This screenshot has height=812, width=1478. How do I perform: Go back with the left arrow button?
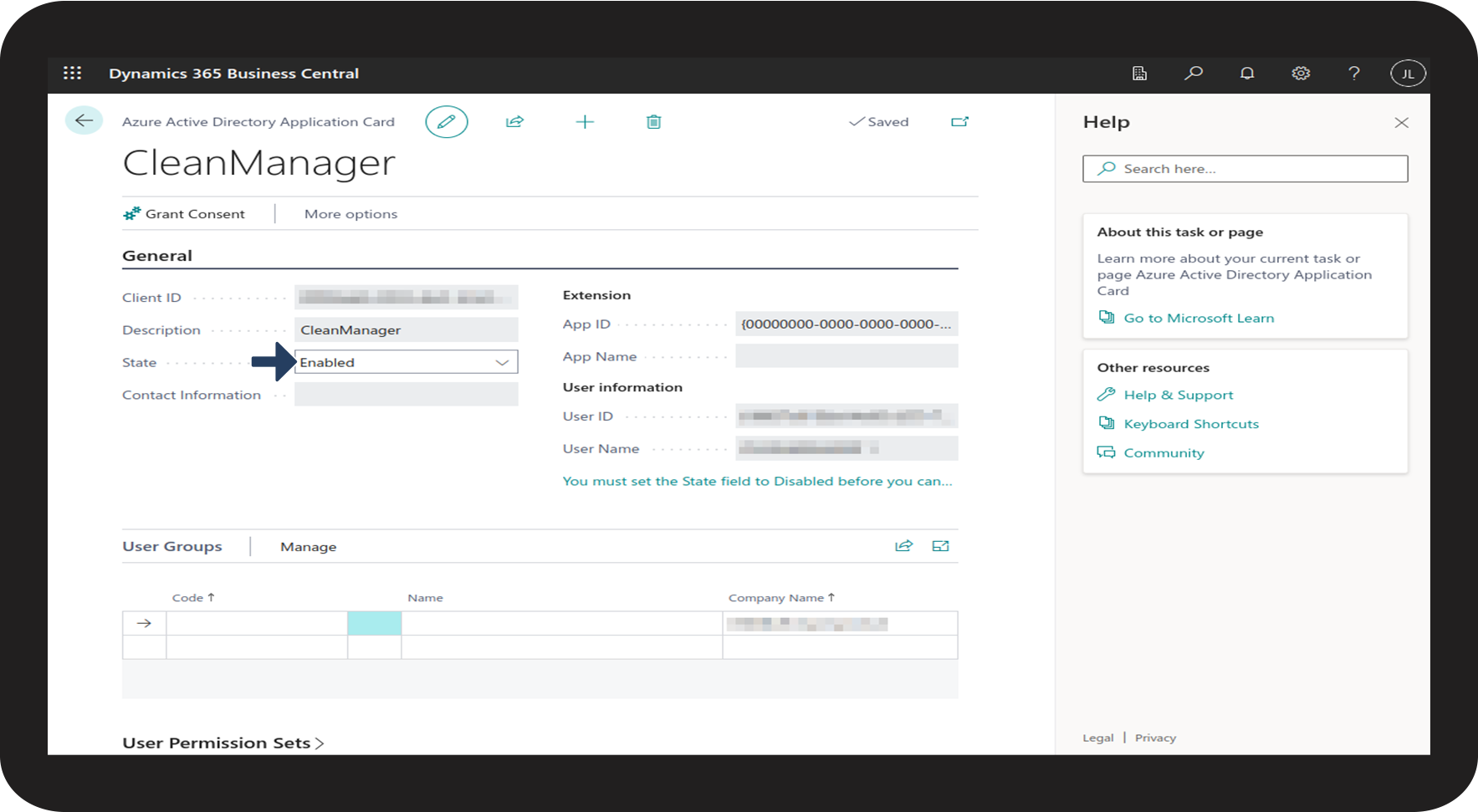[x=84, y=120]
